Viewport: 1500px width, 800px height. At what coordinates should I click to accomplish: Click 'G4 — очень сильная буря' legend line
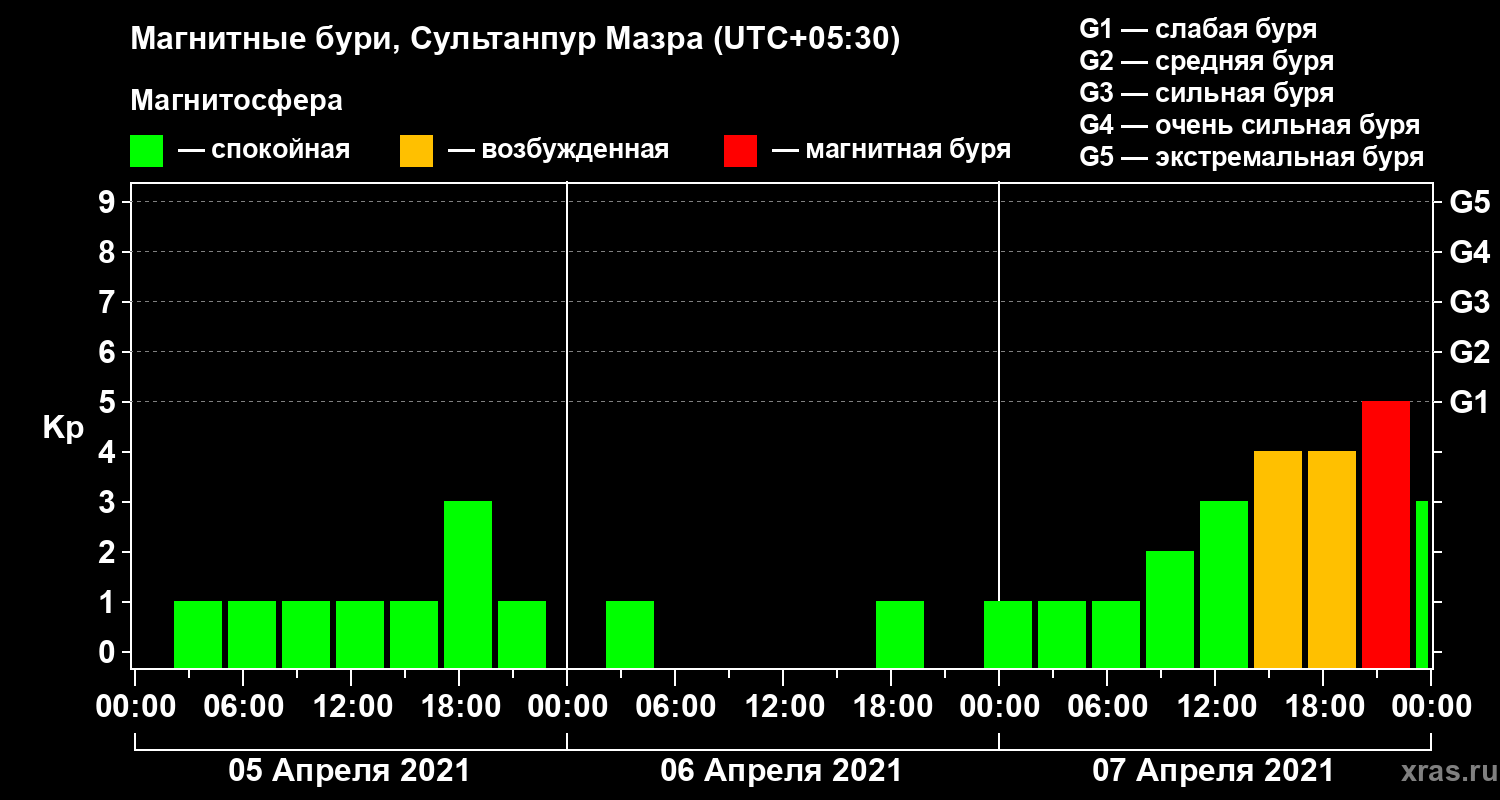click(1250, 125)
